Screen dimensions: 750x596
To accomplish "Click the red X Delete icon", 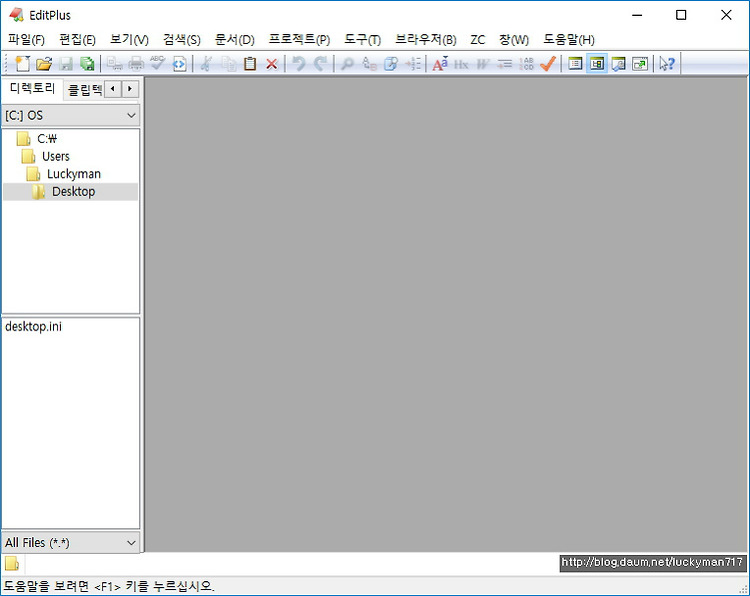I will (272, 64).
